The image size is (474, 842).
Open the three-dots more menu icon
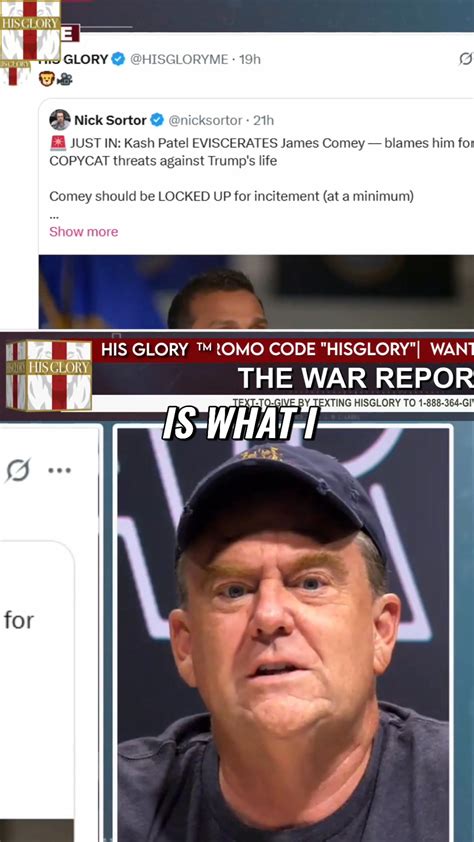59,470
